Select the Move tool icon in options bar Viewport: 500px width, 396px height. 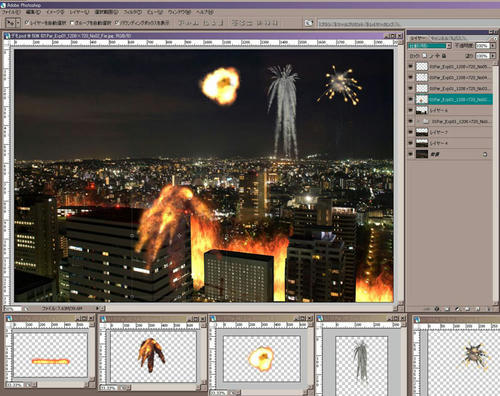point(11,23)
